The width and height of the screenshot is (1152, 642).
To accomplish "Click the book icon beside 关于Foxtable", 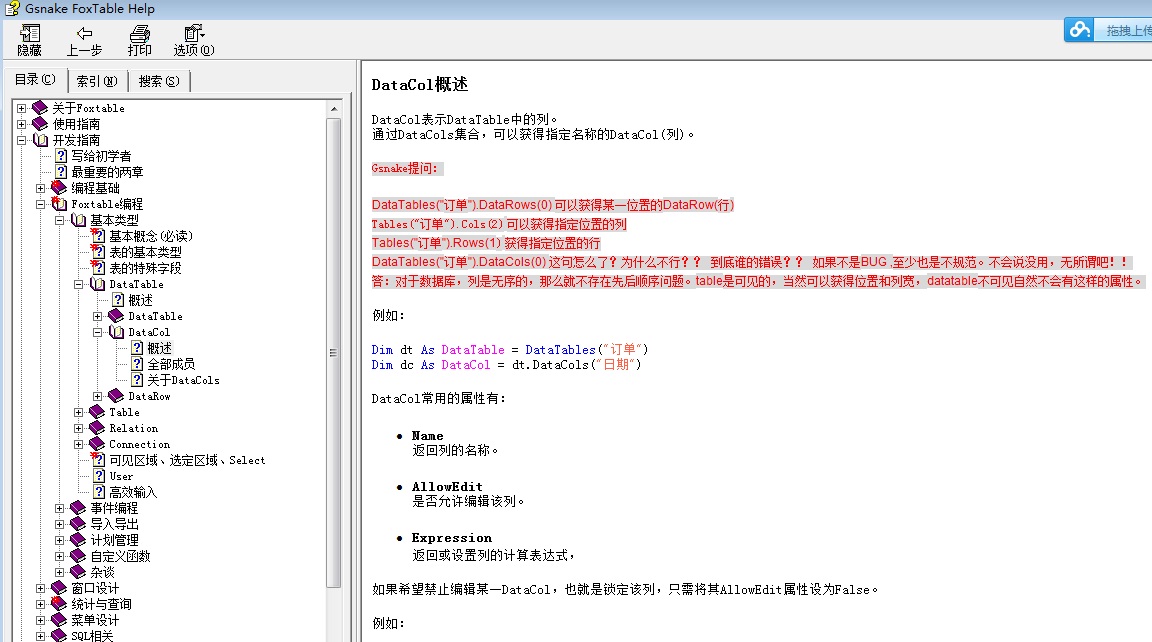I will [x=40, y=108].
